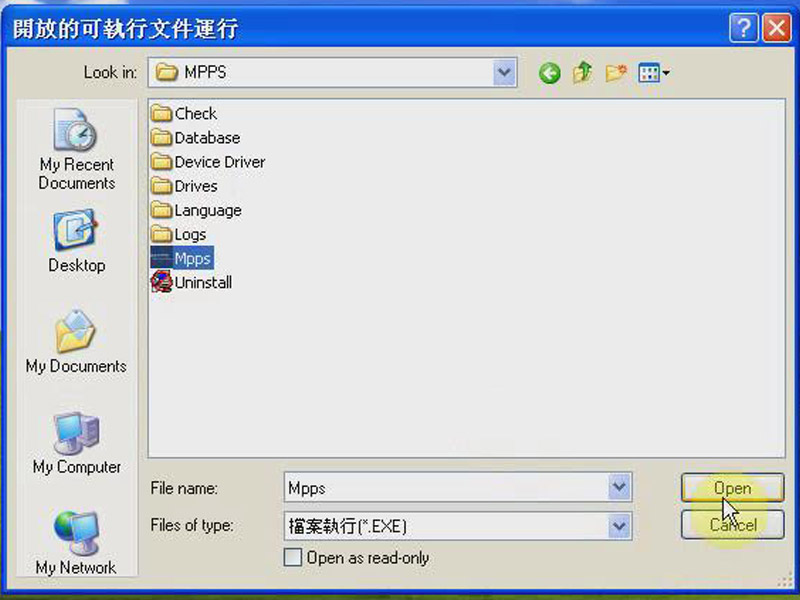Select the Language folder icon
The height and width of the screenshot is (600, 800).
(161, 210)
